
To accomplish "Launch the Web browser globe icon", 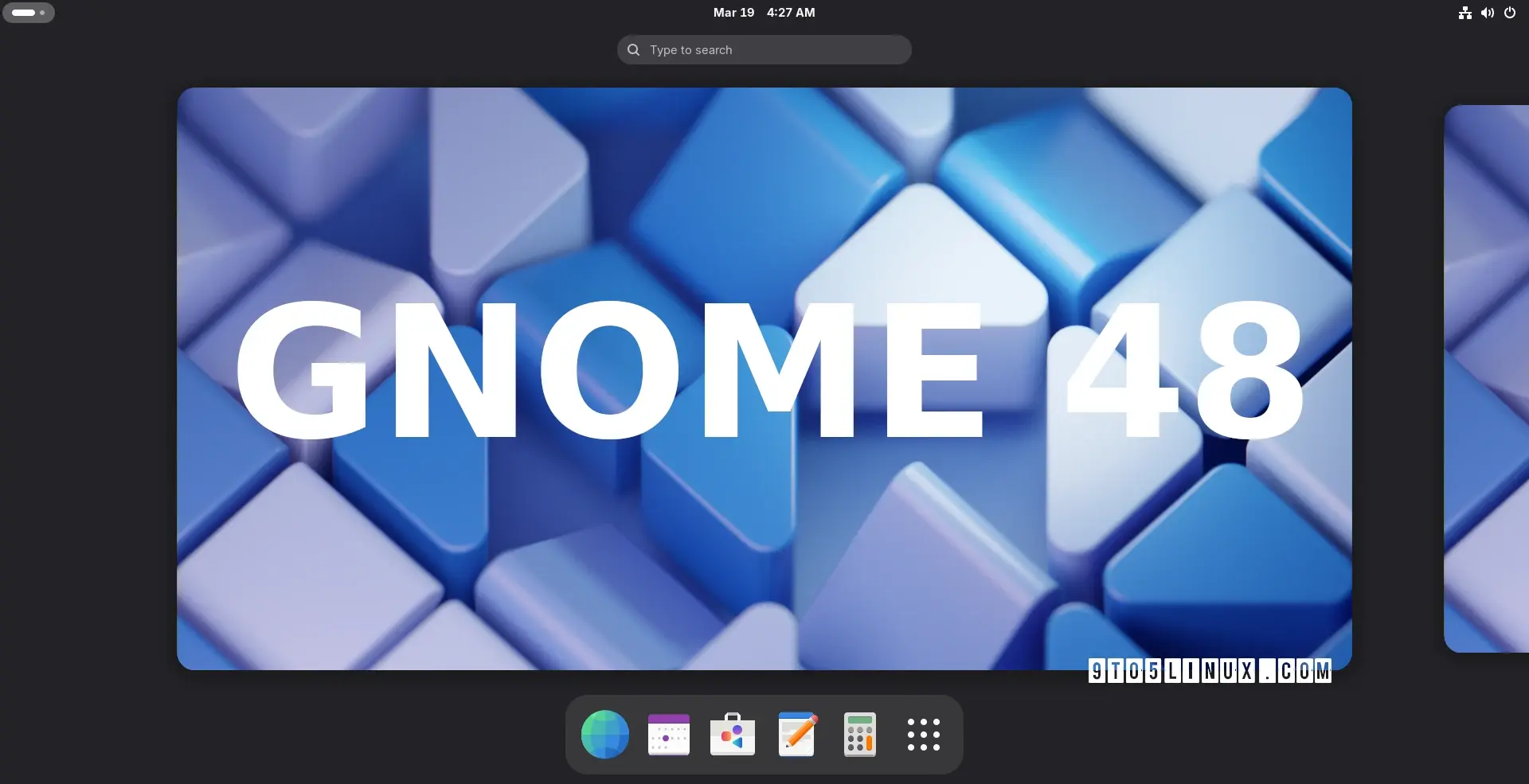I will point(604,734).
